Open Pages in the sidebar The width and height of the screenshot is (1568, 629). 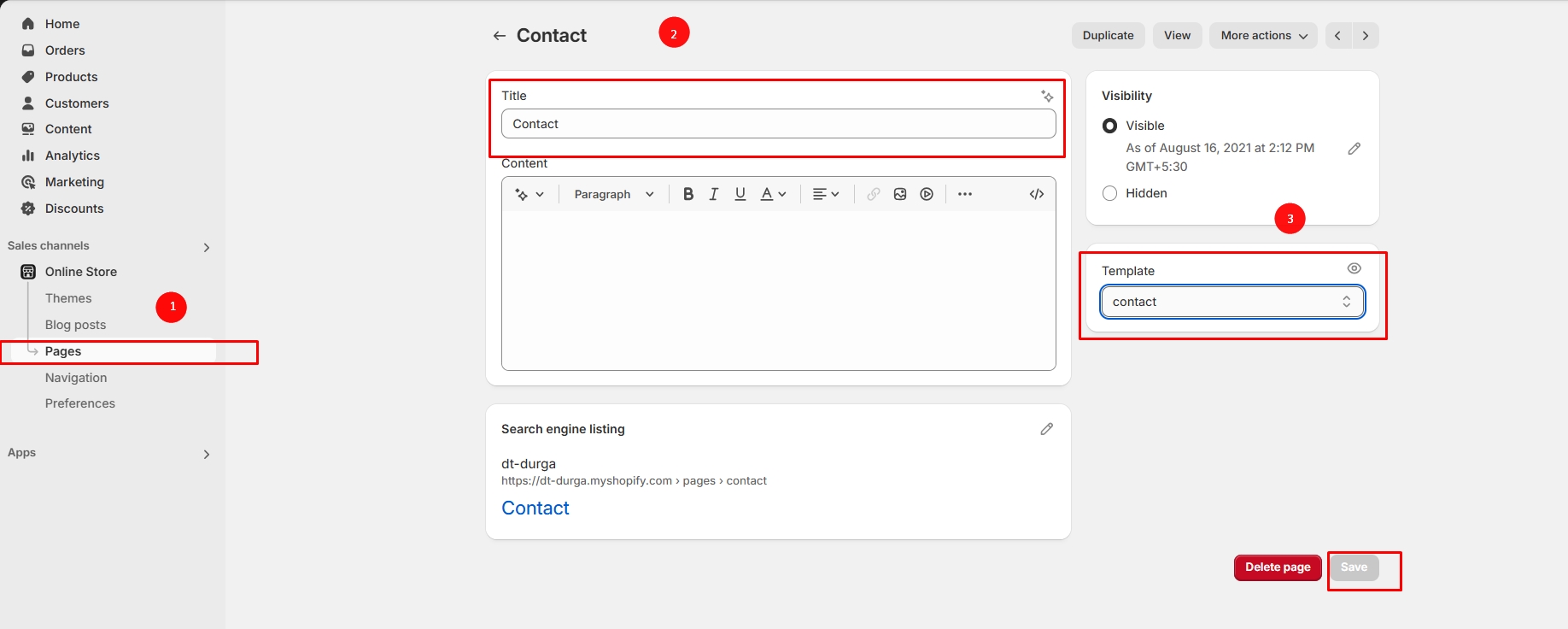point(63,351)
